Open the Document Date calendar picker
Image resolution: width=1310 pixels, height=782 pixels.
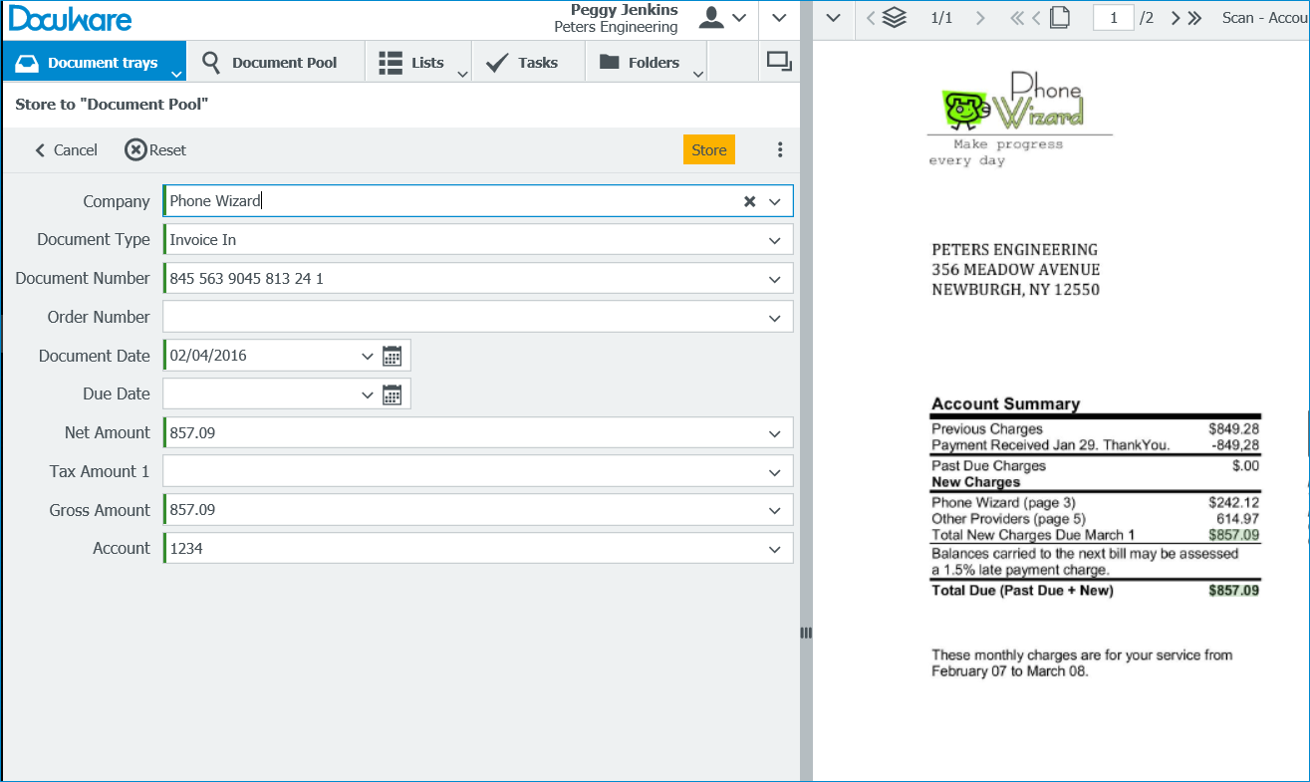click(392, 356)
